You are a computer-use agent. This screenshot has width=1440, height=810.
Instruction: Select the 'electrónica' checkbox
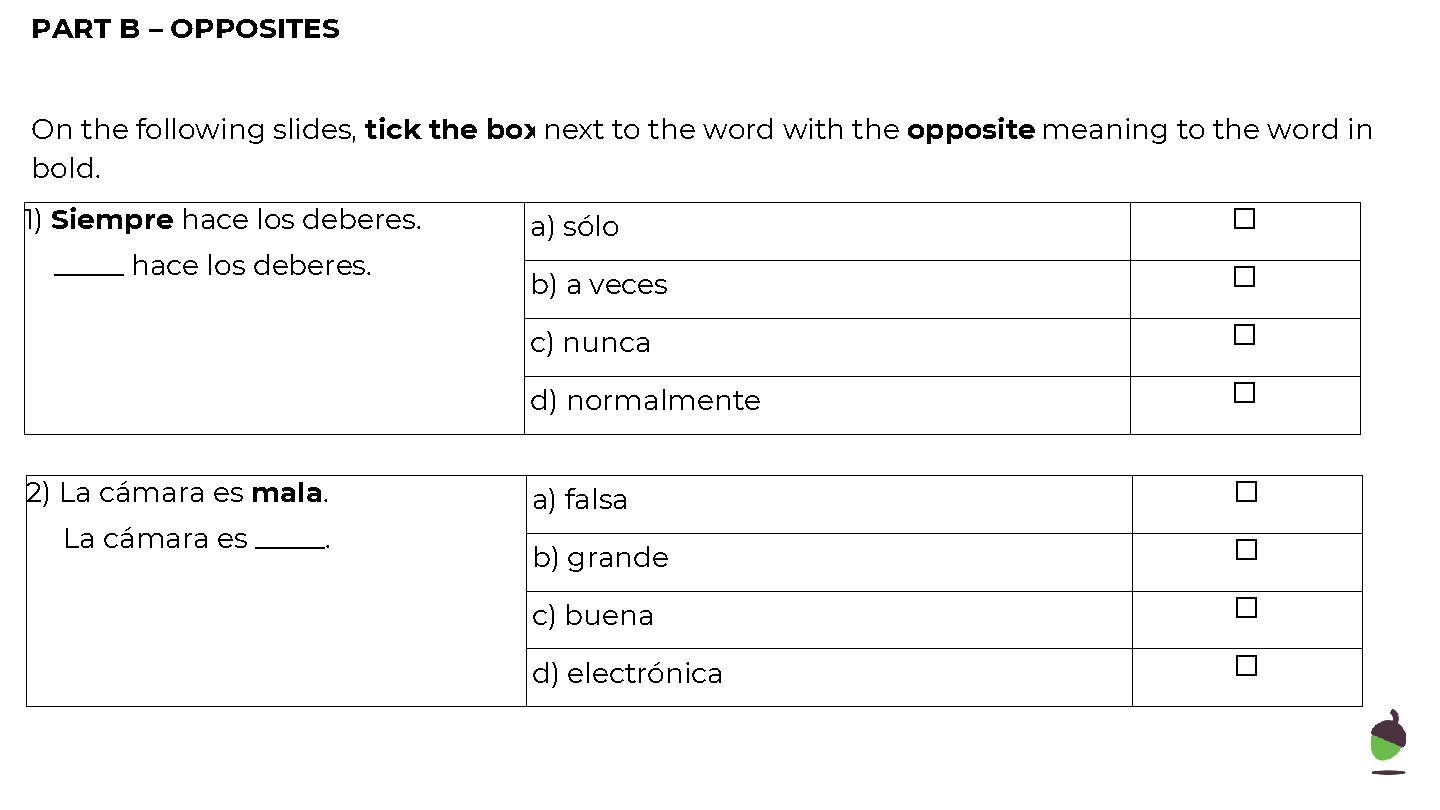[x=1246, y=666]
